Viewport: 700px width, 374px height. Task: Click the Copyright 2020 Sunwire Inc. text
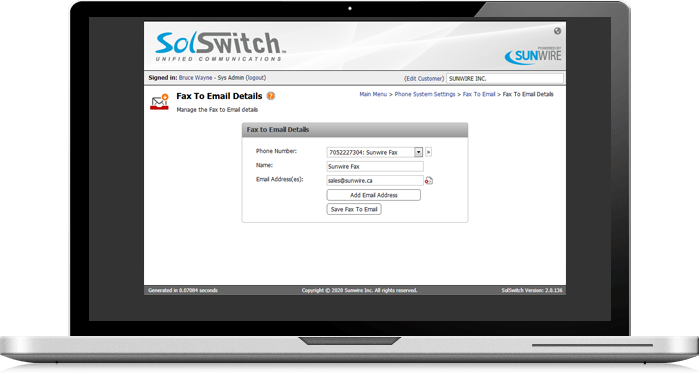359,291
